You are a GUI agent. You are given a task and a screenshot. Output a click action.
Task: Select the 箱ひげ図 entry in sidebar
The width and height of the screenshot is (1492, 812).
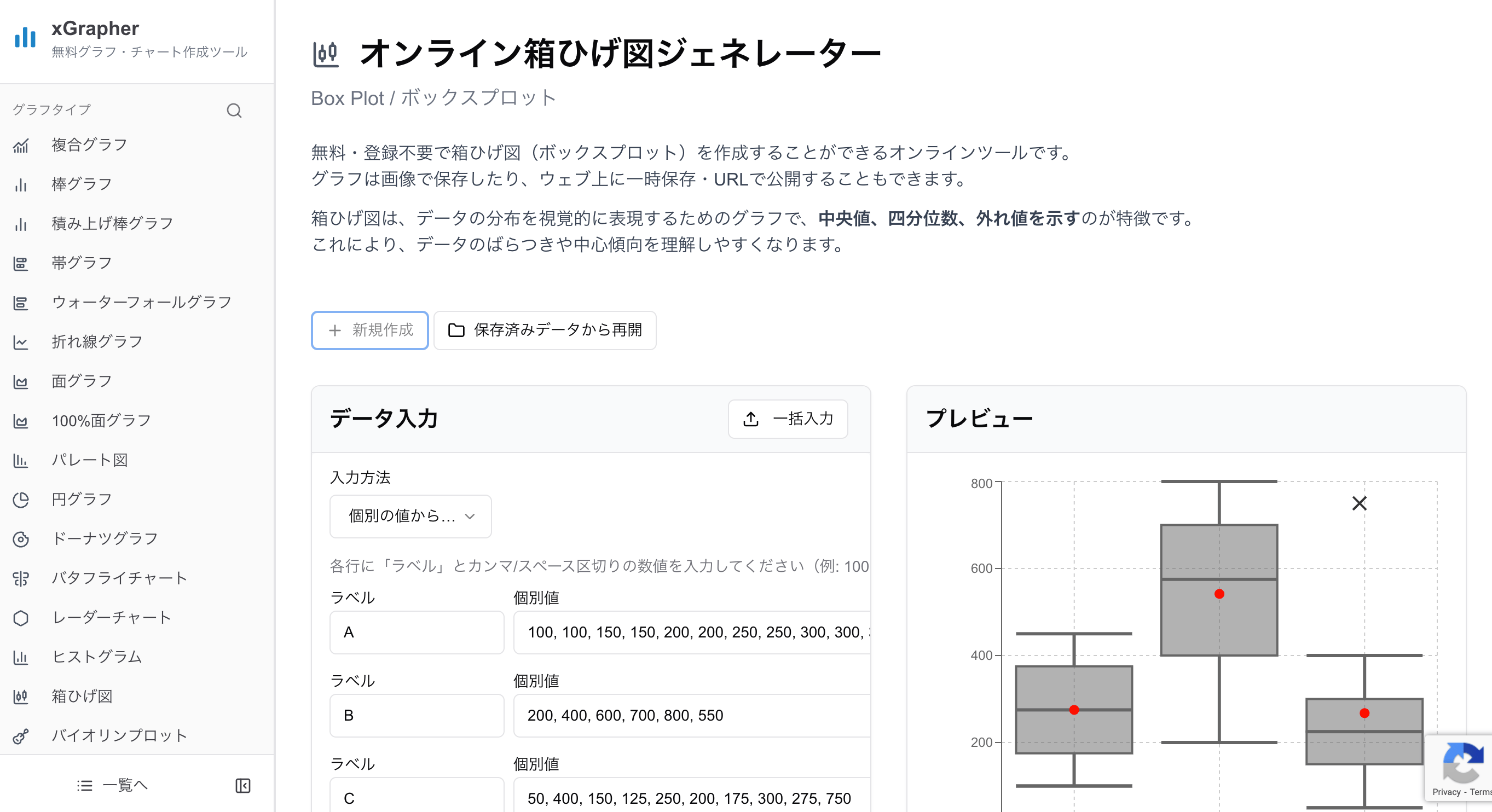click(x=21, y=697)
